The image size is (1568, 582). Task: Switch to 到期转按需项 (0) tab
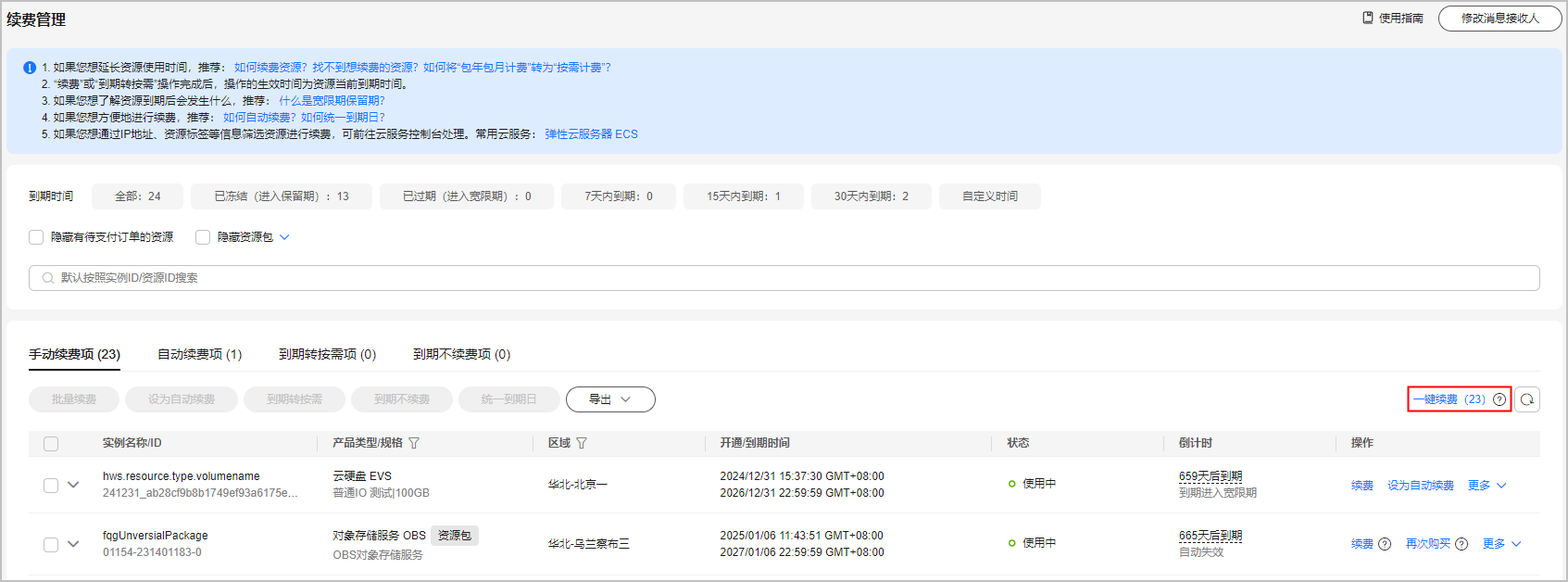(x=327, y=354)
